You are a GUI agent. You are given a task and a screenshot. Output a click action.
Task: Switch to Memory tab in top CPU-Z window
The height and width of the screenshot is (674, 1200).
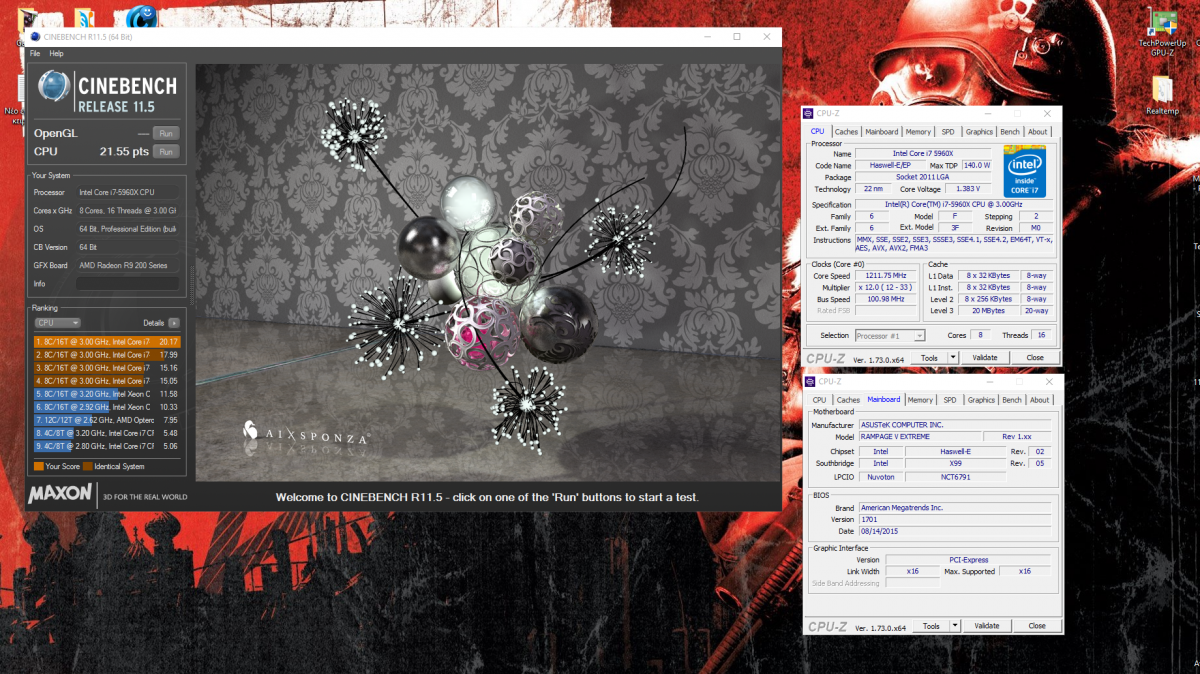918,131
